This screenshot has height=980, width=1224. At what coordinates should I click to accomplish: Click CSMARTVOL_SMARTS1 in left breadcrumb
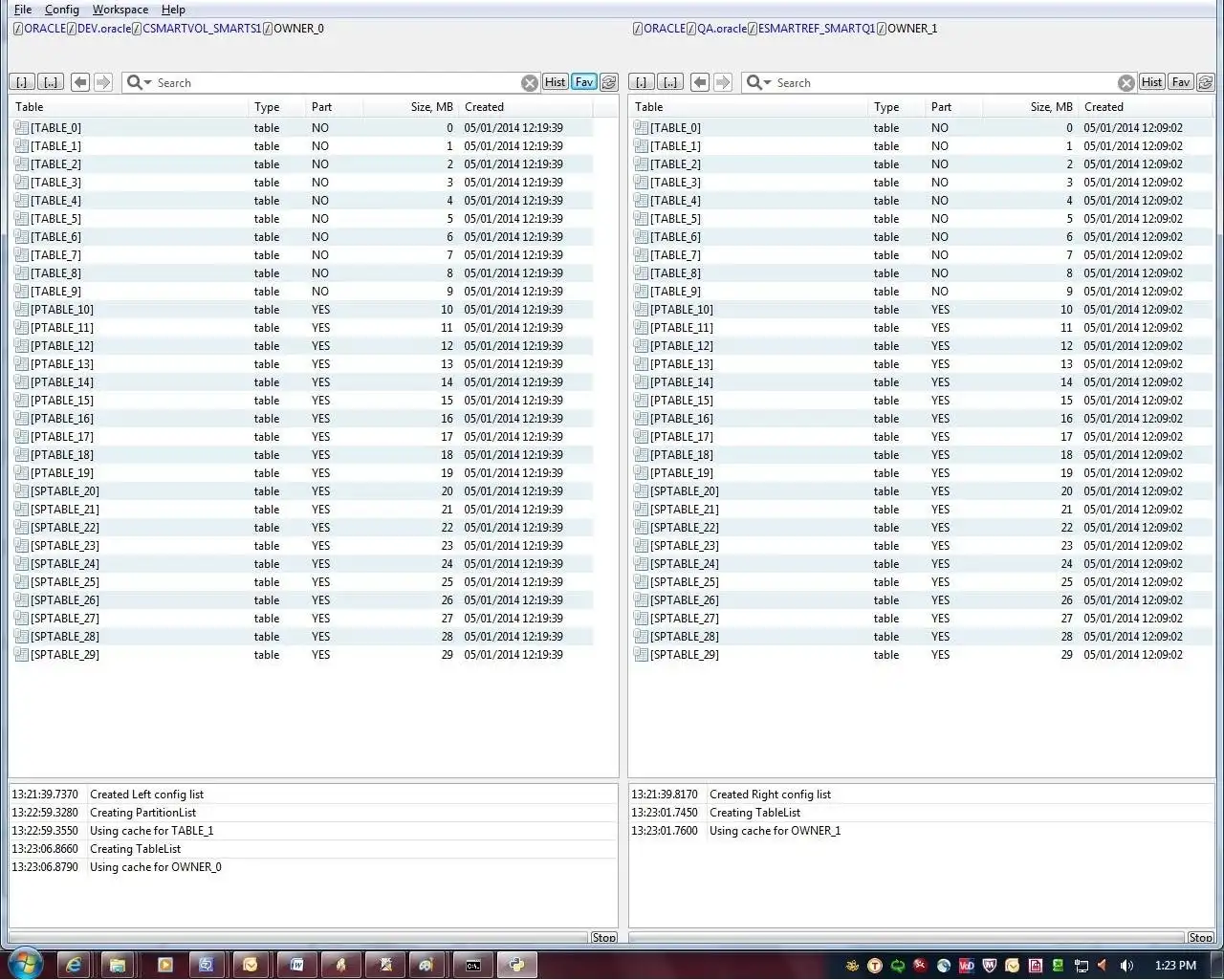pos(202,29)
